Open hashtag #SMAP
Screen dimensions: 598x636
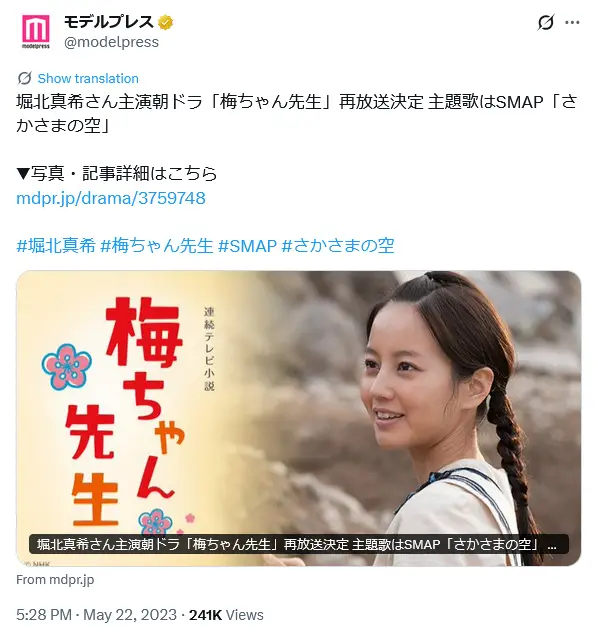tap(247, 246)
